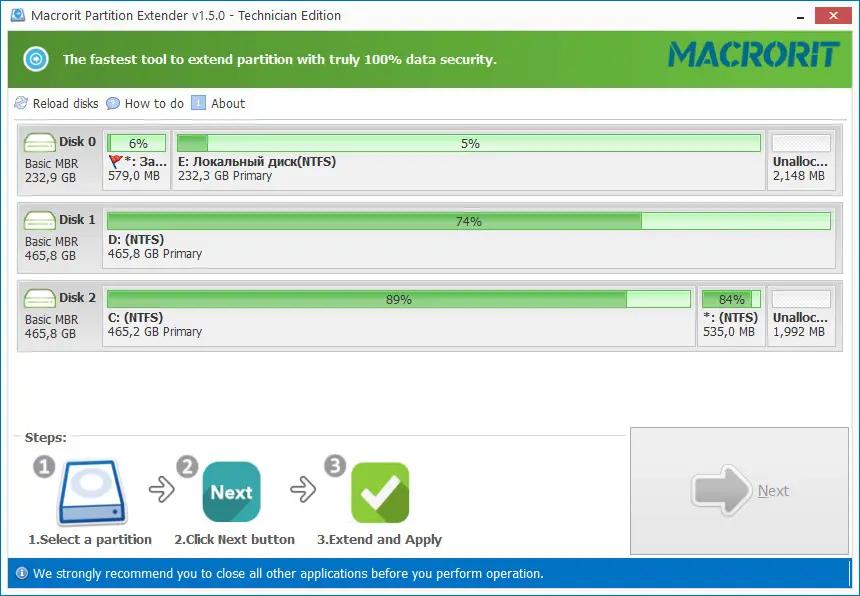
Task: Click the banner slogan text
Action: (279, 59)
